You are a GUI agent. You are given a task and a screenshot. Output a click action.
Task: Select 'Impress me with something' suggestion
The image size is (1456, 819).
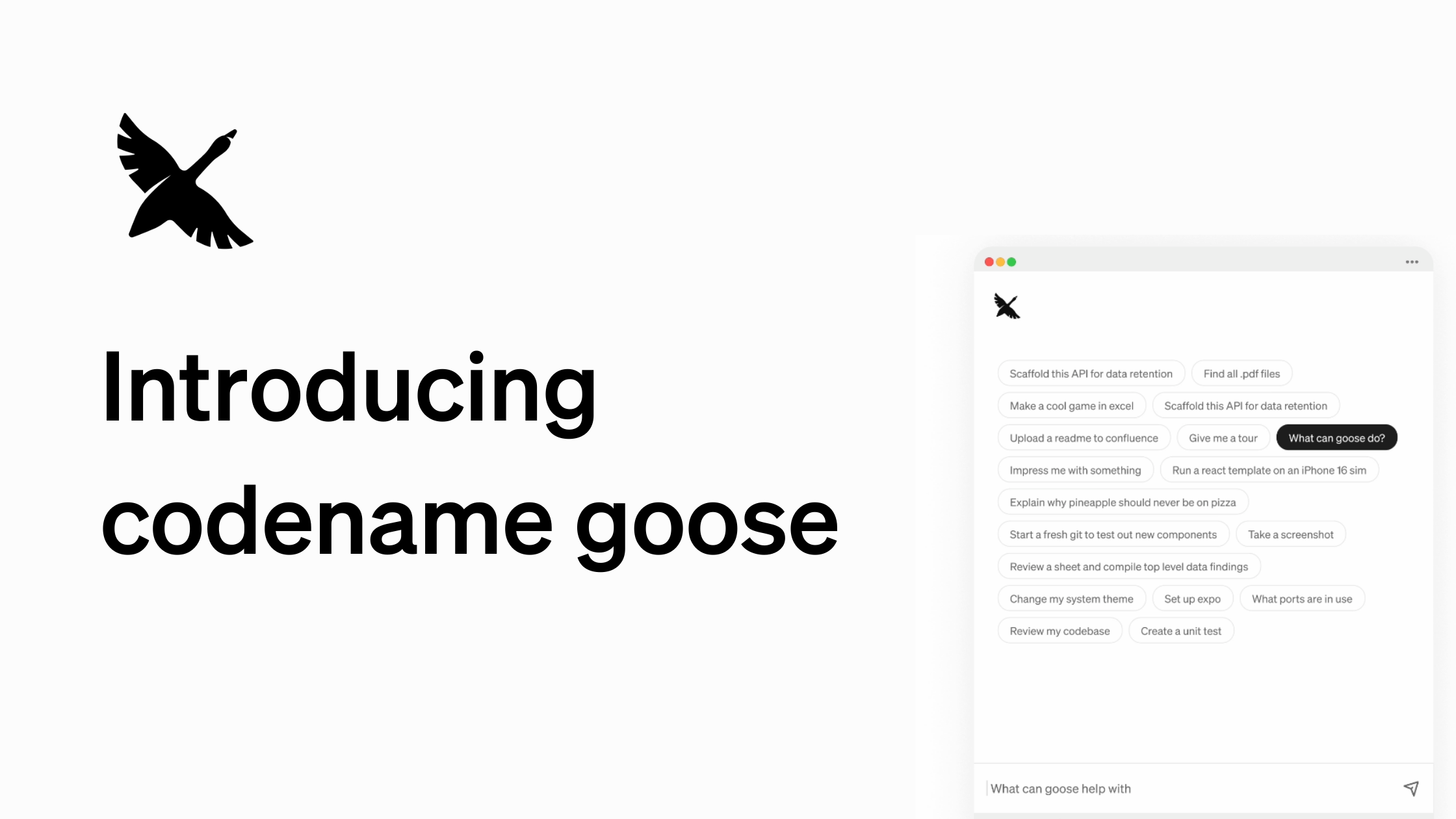pos(1075,469)
